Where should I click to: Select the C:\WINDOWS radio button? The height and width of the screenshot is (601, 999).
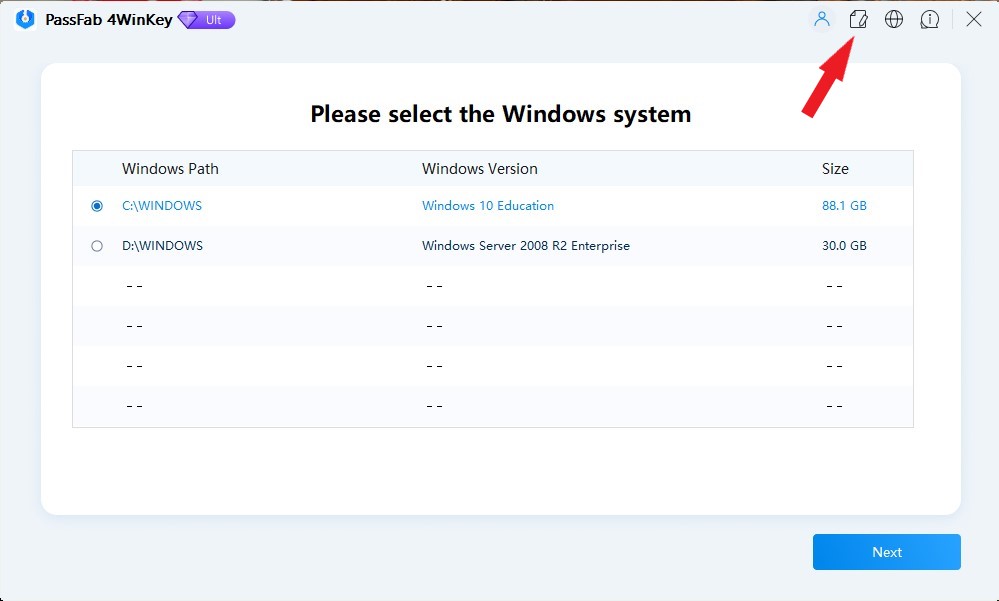point(97,206)
